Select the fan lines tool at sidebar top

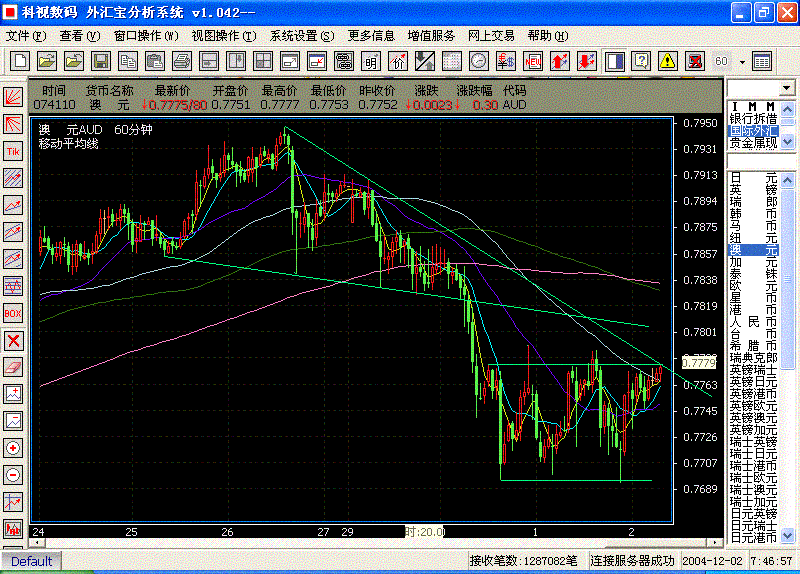click(13, 97)
